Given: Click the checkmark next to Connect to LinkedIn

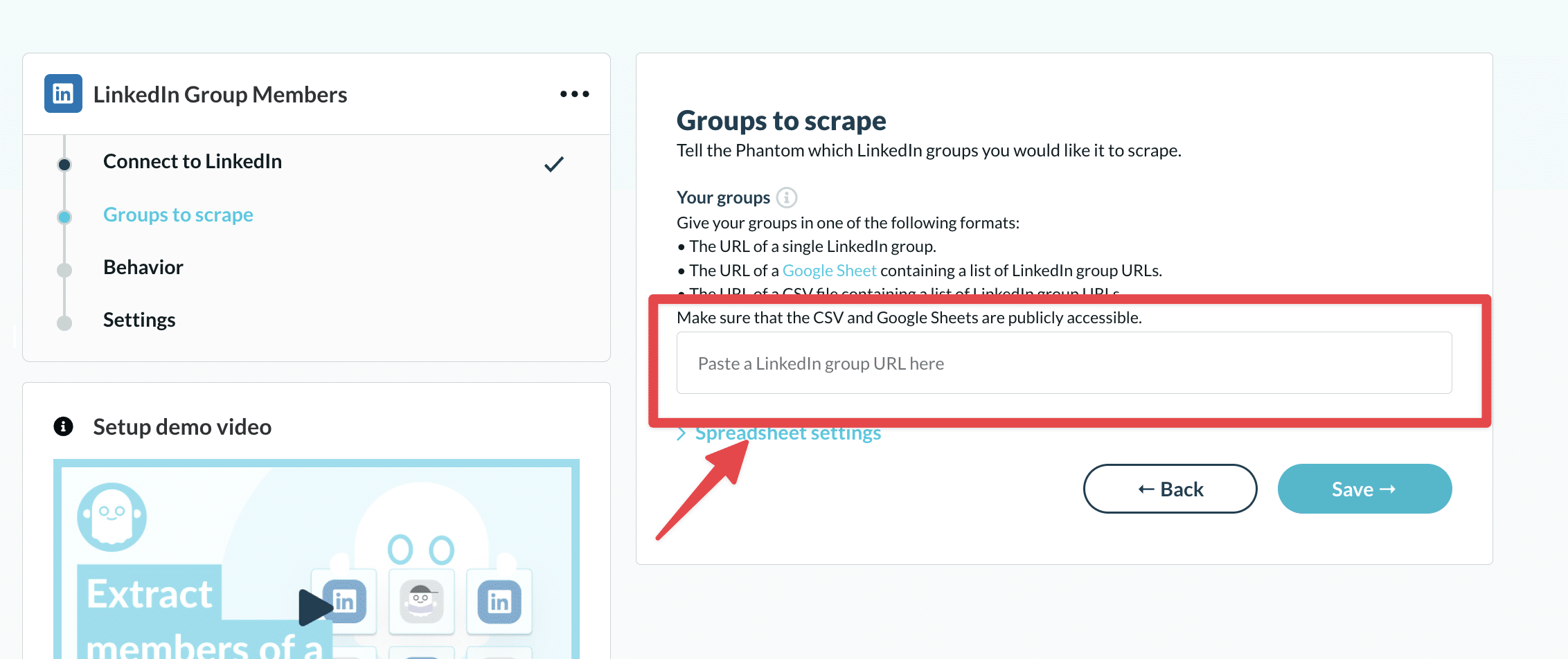Looking at the screenshot, I should pyautogui.click(x=554, y=164).
